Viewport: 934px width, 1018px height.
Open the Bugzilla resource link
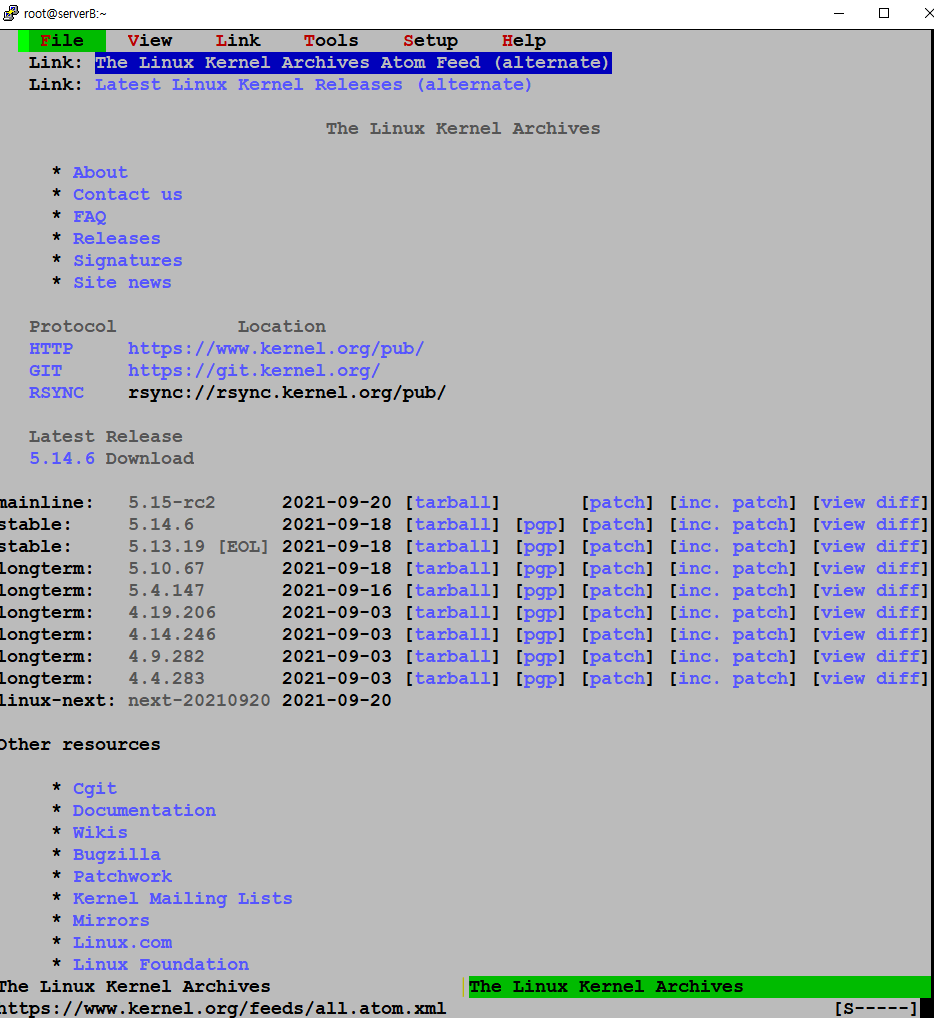coord(116,855)
